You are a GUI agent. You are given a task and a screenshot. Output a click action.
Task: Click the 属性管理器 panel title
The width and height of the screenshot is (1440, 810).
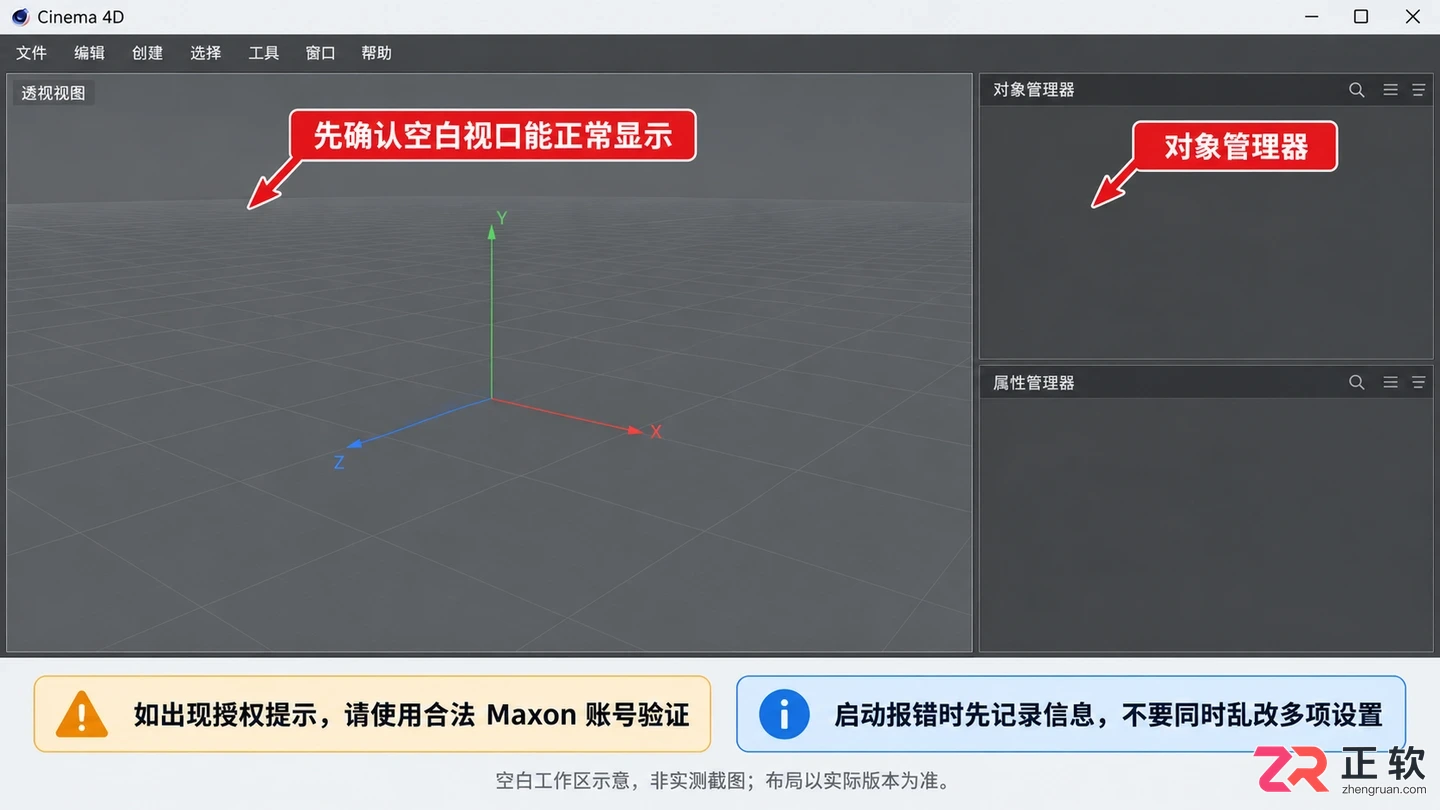click(x=1033, y=382)
